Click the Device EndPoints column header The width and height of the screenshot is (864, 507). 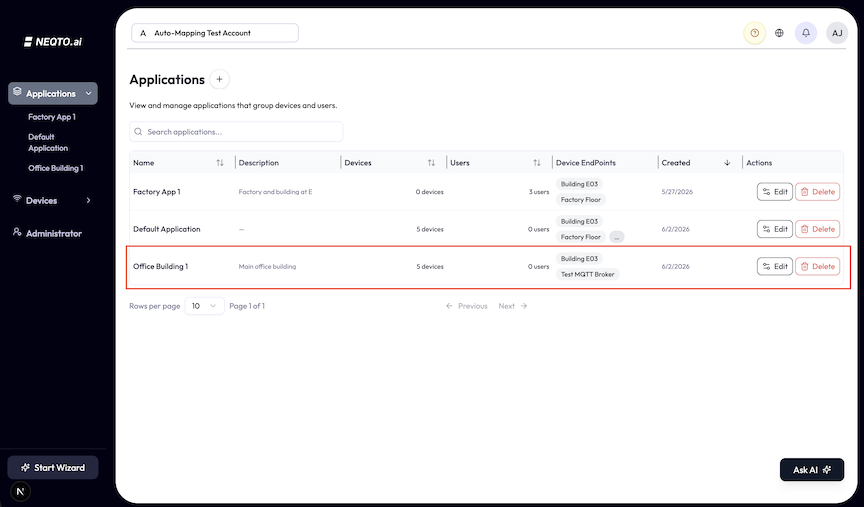(586, 163)
